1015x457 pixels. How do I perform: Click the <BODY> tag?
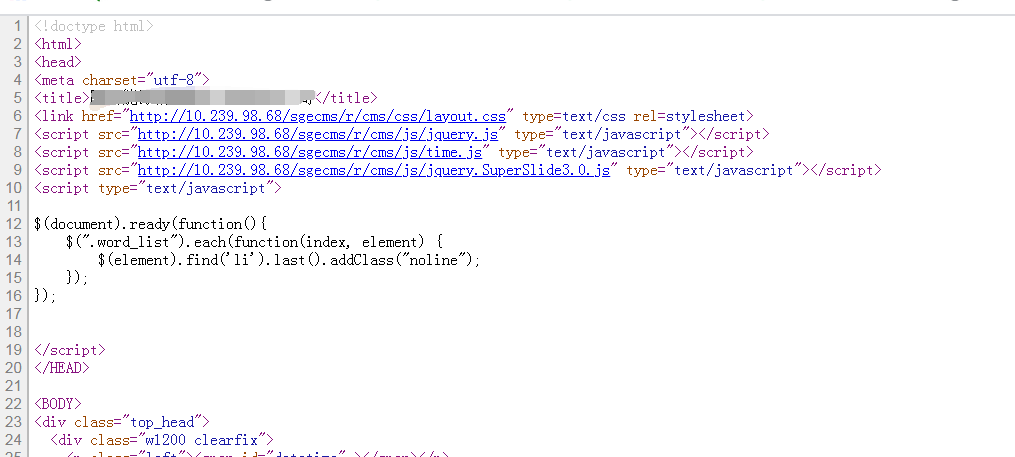(x=58, y=405)
